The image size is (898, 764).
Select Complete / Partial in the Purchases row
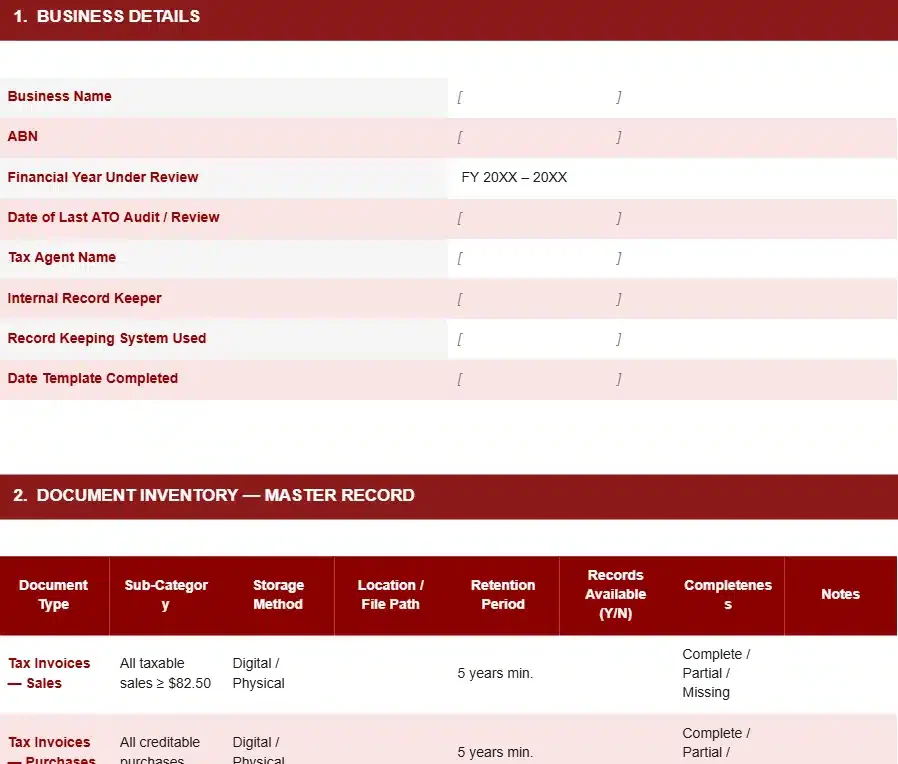pos(716,743)
